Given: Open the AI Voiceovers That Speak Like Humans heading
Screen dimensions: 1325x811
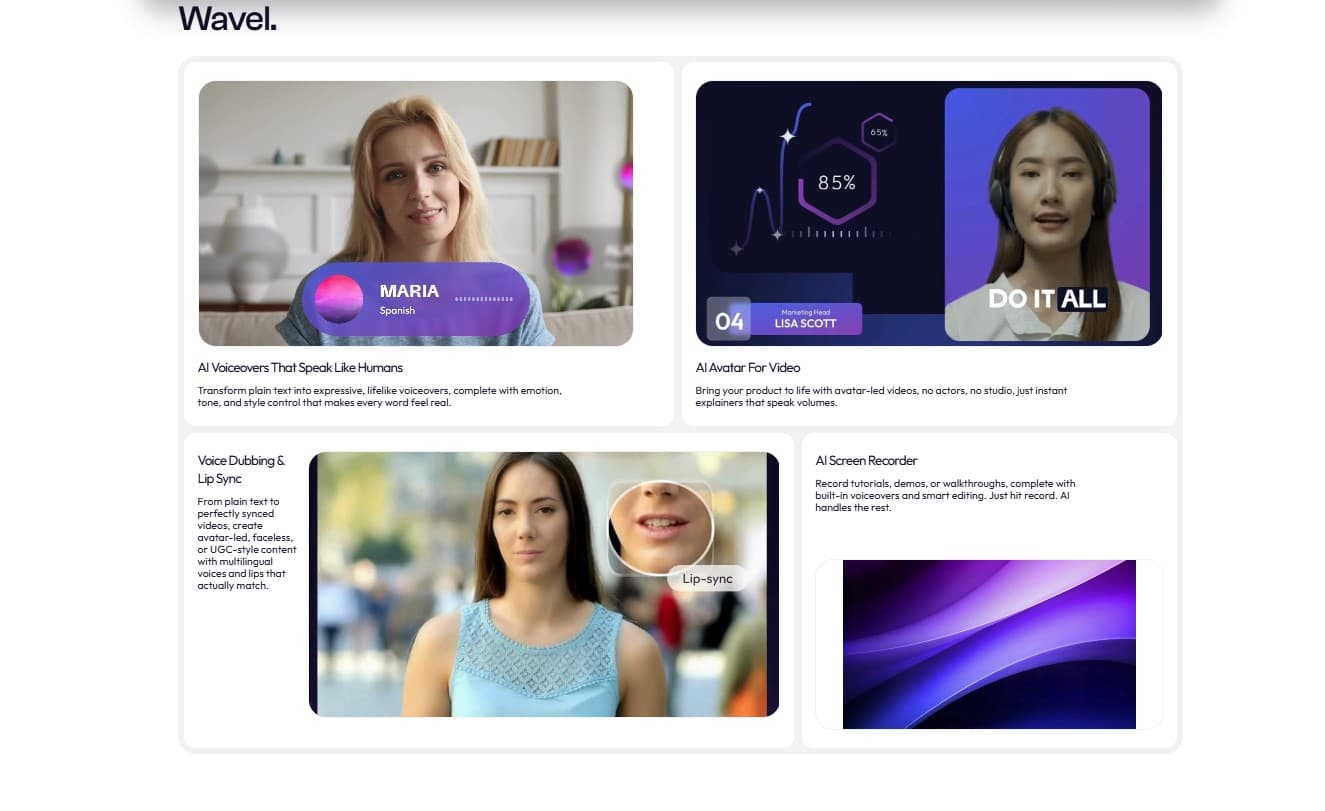Looking at the screenshot, I should coord(300,368).
